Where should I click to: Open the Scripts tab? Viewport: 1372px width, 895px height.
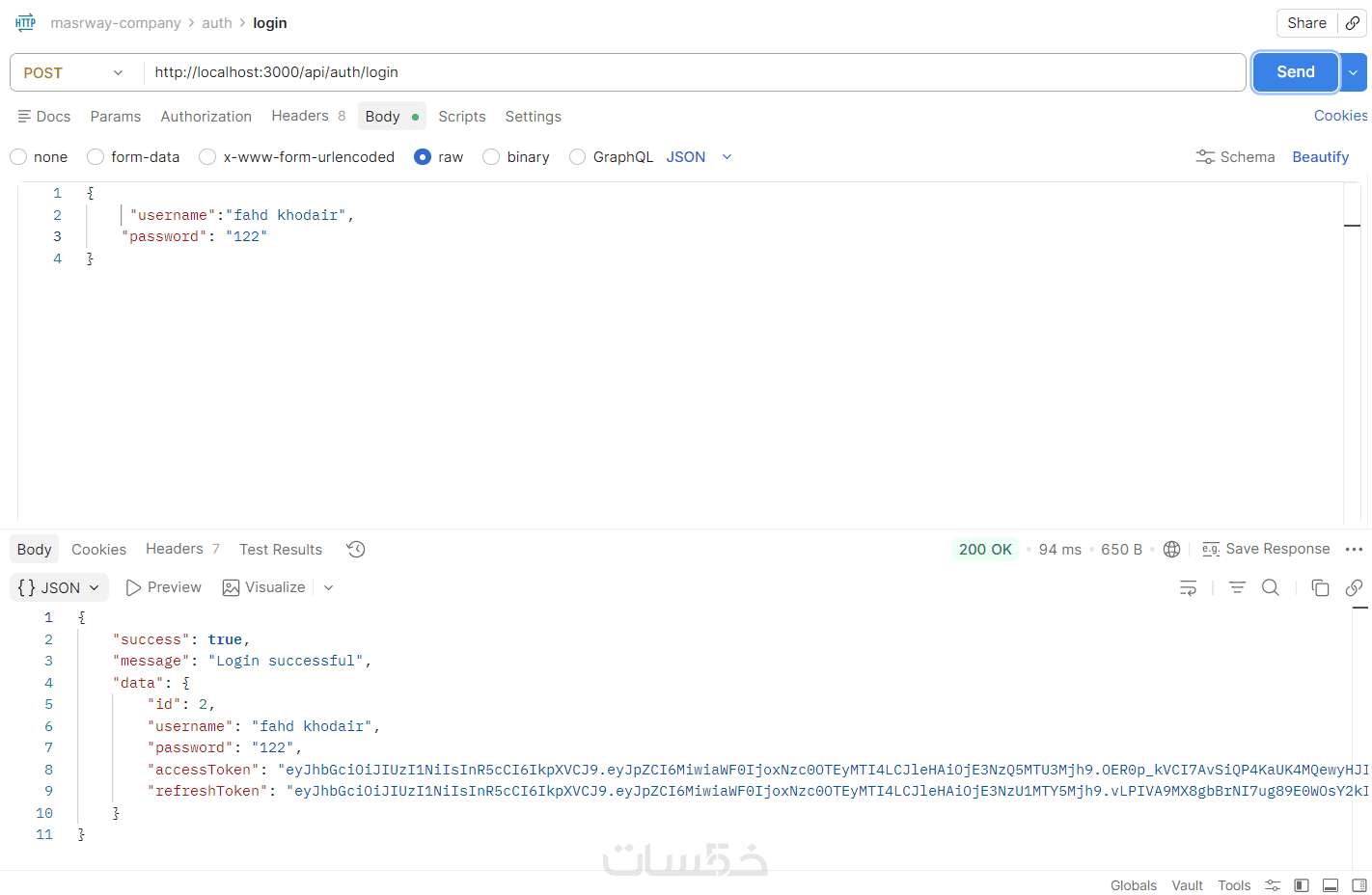point(462,117)
